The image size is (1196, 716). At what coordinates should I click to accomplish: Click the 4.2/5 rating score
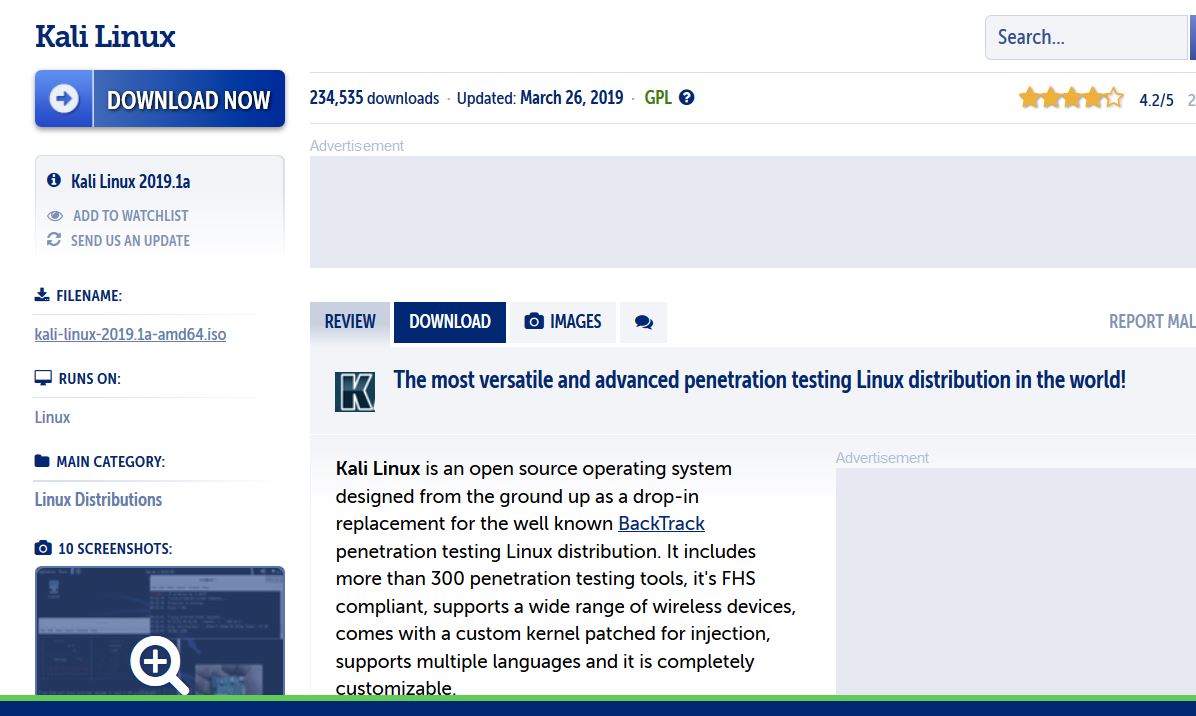tap(1156, 100)
